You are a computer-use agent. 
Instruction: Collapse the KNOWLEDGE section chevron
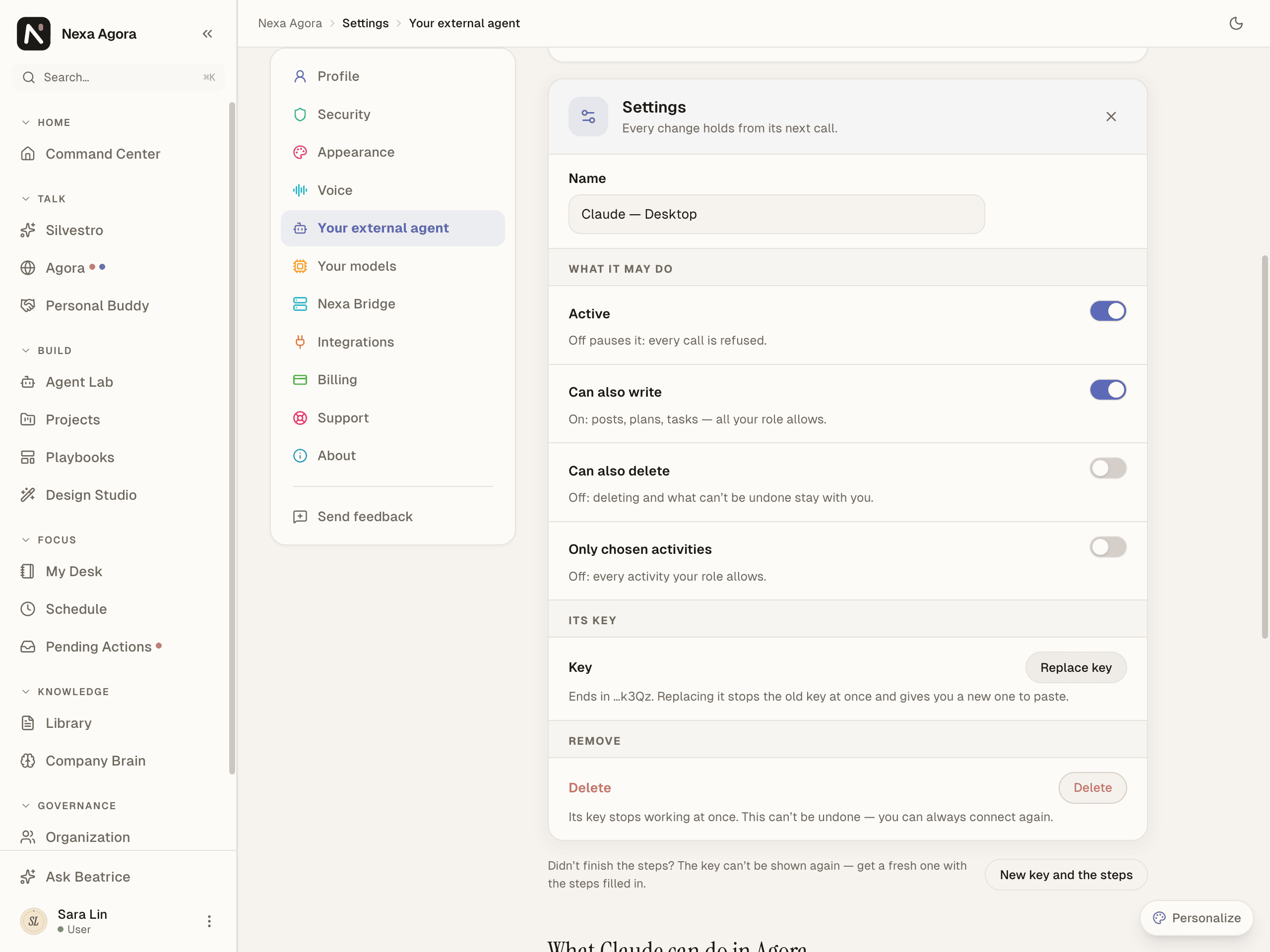pyautogui.click(x=26, y=692)
